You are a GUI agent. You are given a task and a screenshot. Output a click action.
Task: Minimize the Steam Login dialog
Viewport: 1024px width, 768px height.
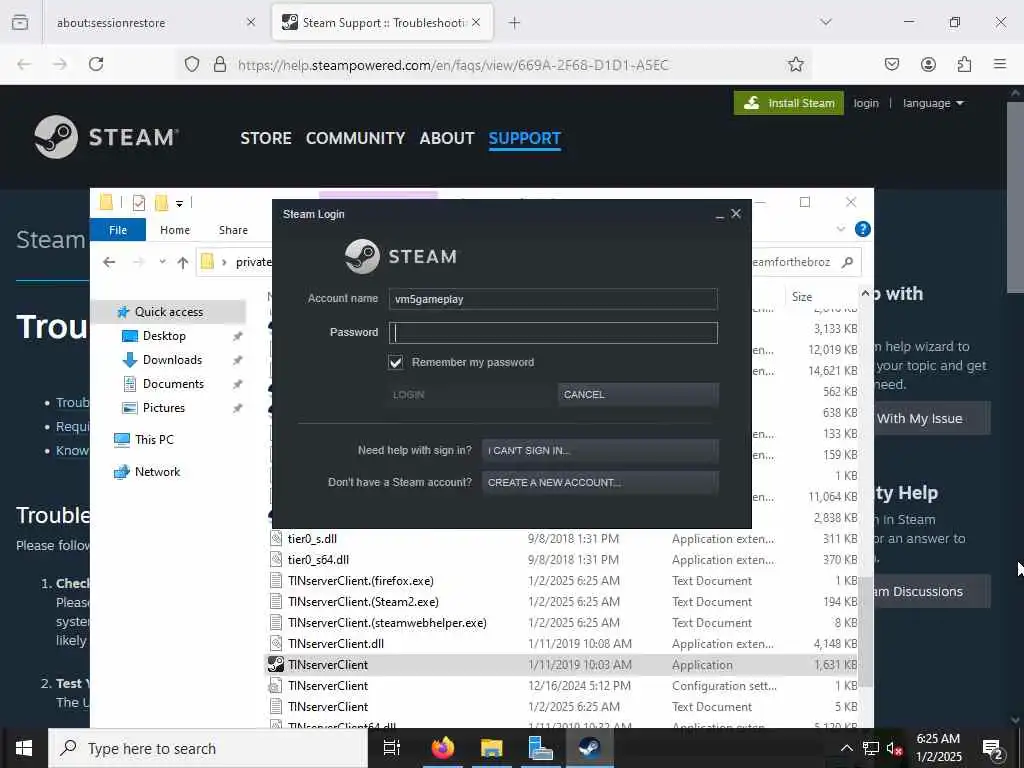720,215
